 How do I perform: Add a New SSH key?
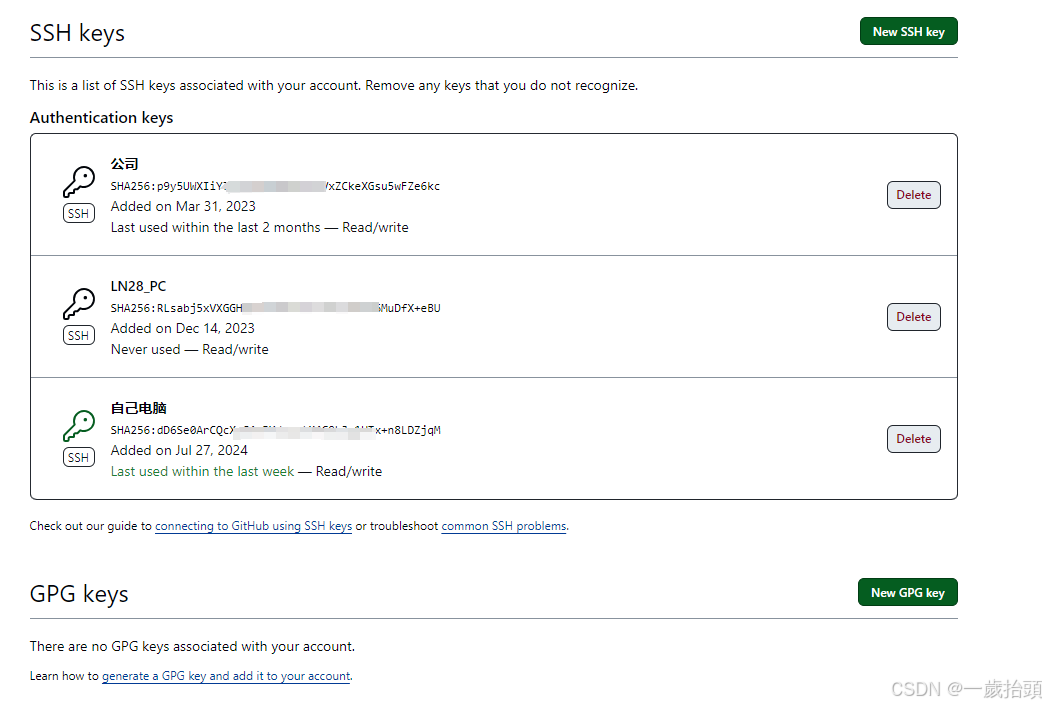pos(909,31)
